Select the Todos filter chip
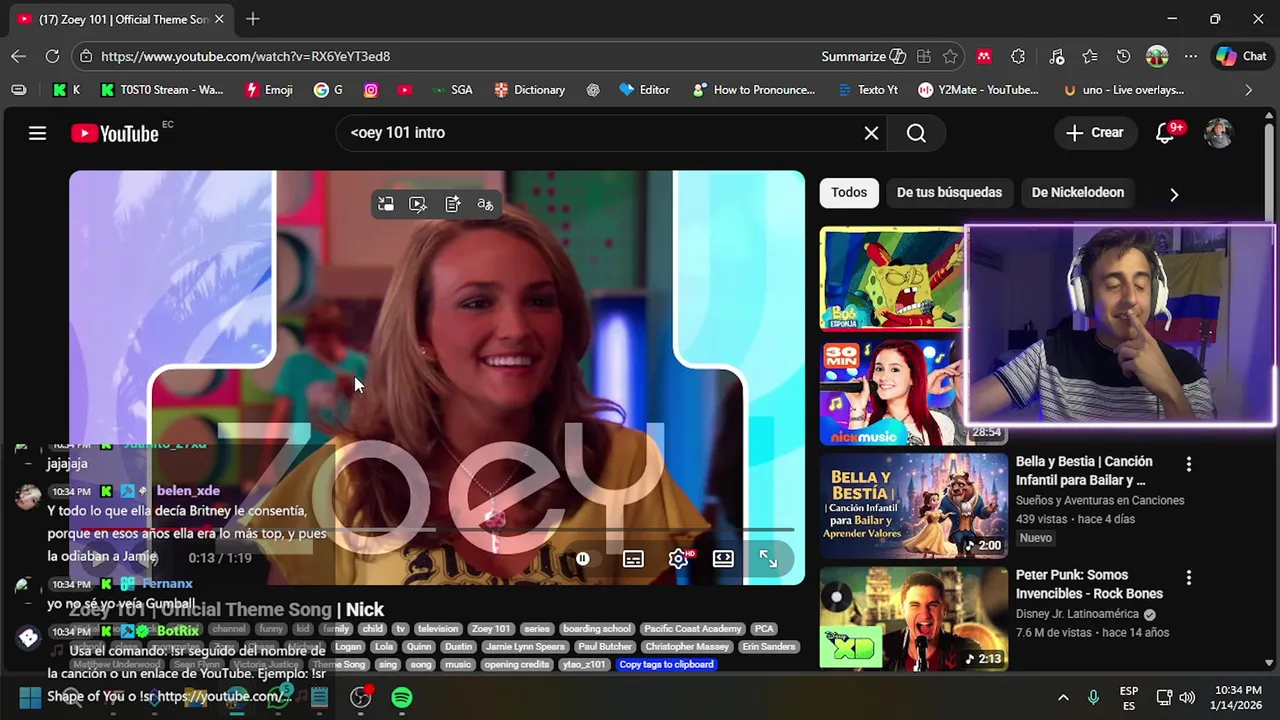 click(849, 193)
